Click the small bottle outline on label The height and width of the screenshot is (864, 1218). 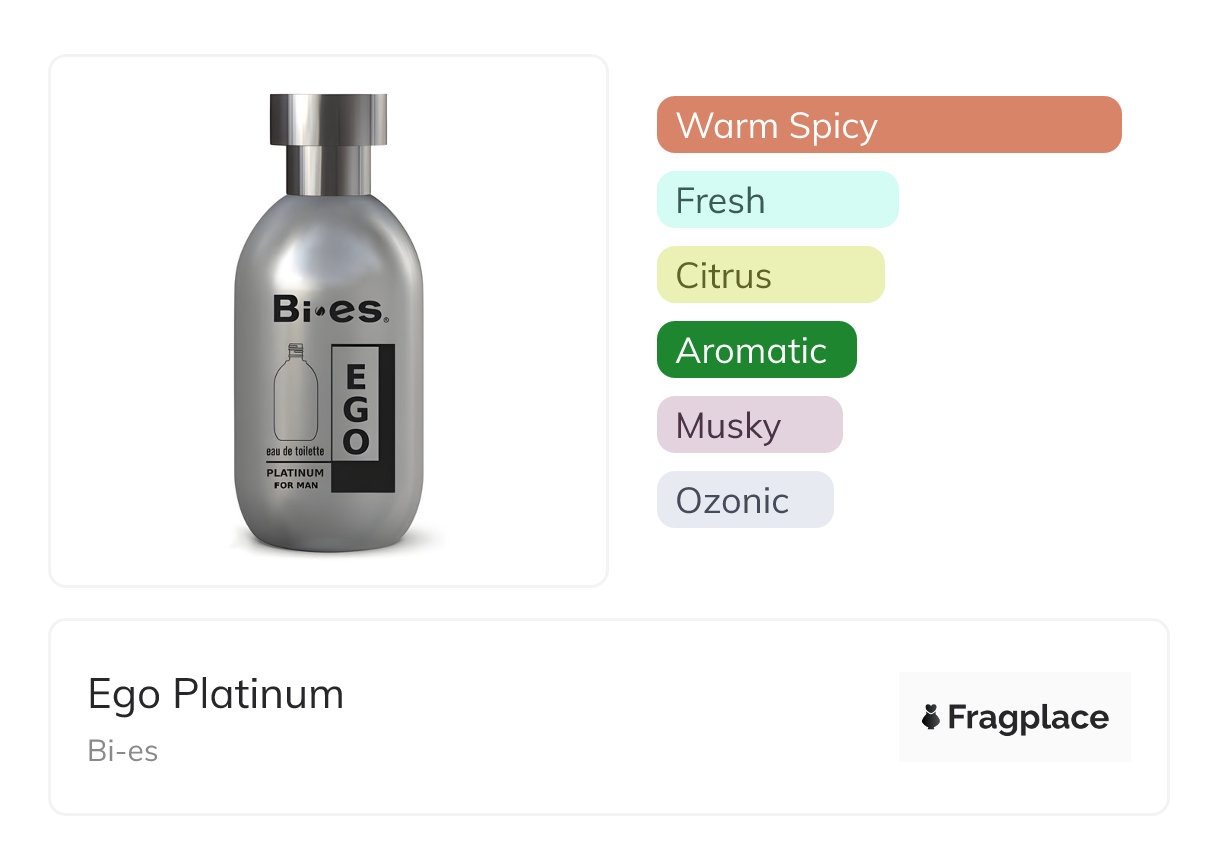point(296,395)
